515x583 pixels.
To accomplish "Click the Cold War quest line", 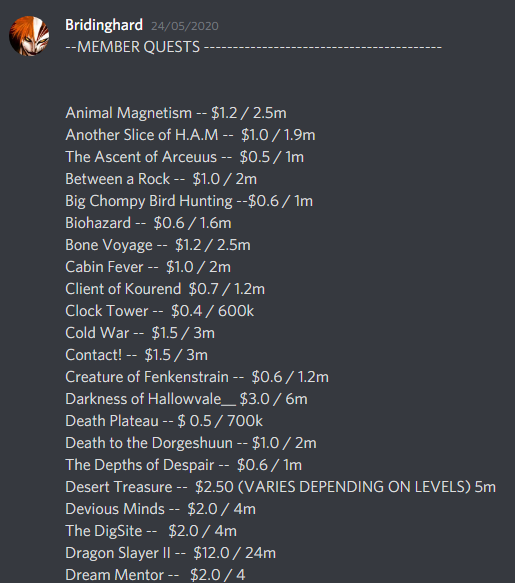I will [x=140, y=333].
